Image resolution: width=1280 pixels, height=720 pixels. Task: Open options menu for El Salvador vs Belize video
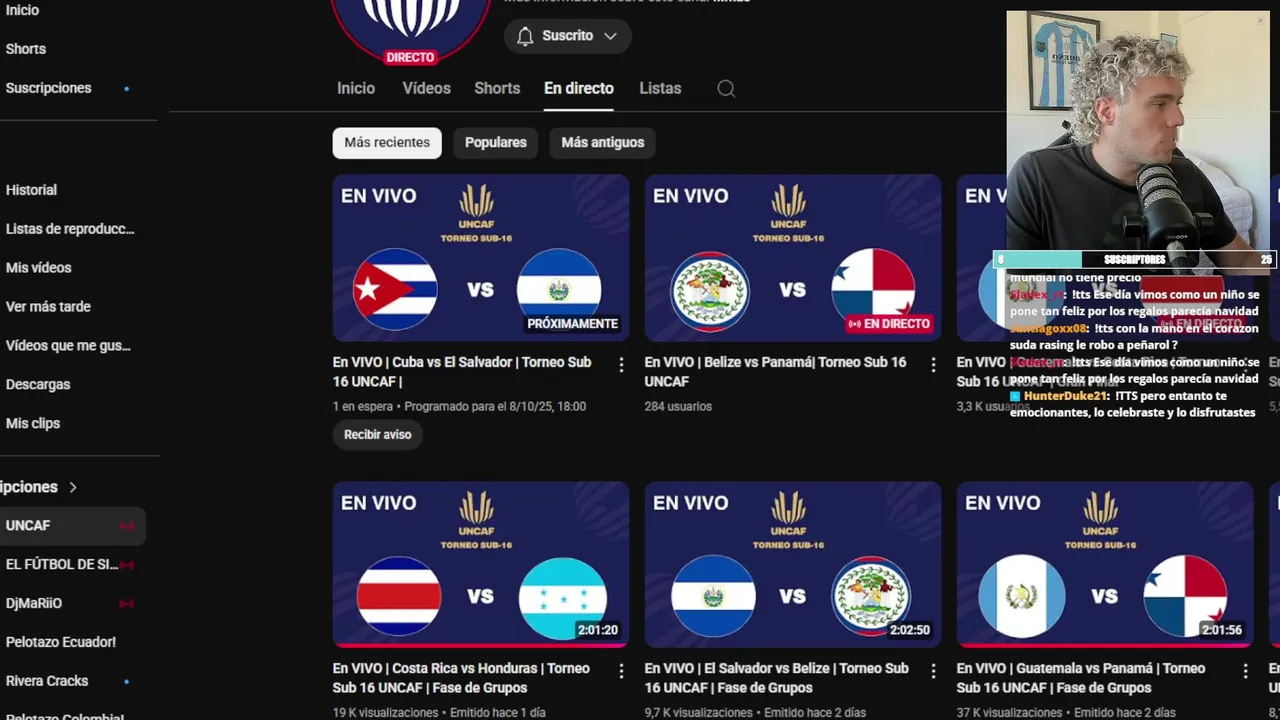click(x=933, y=671)
